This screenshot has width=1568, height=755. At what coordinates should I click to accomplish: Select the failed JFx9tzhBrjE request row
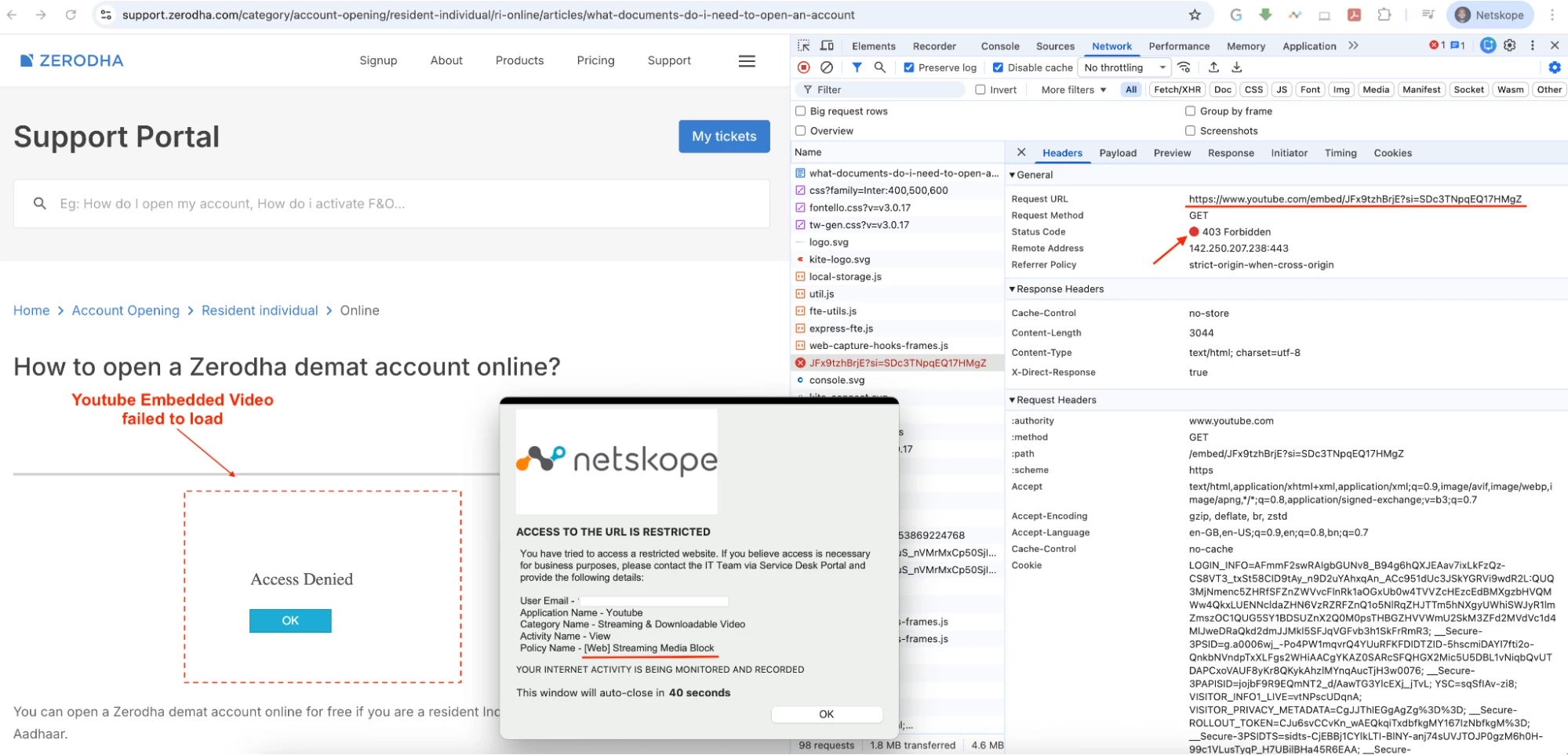click(897, 363)
